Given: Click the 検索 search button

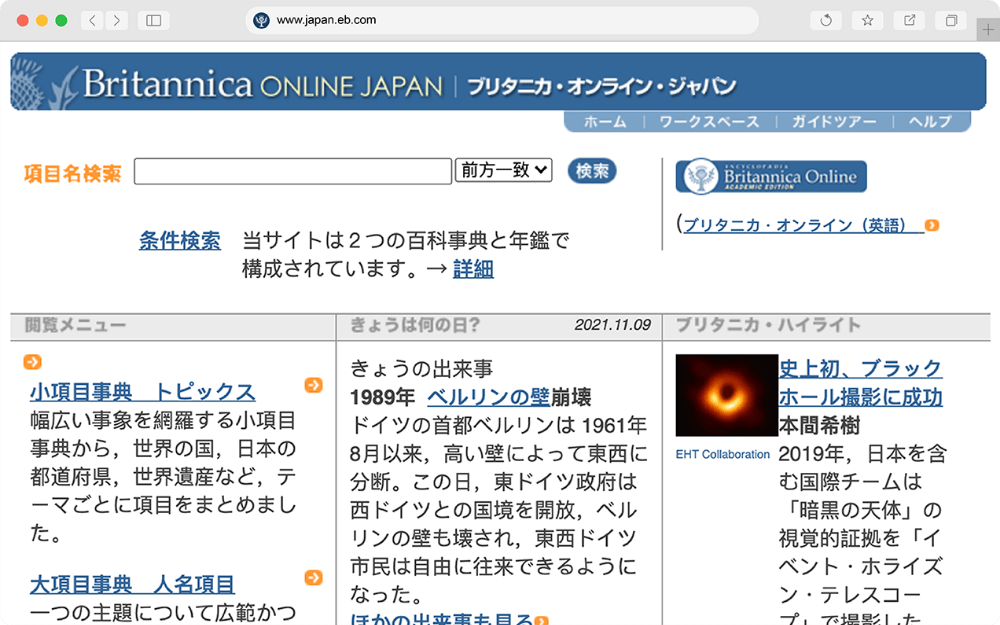Looking at the screenshot, I should pos(592,171).
